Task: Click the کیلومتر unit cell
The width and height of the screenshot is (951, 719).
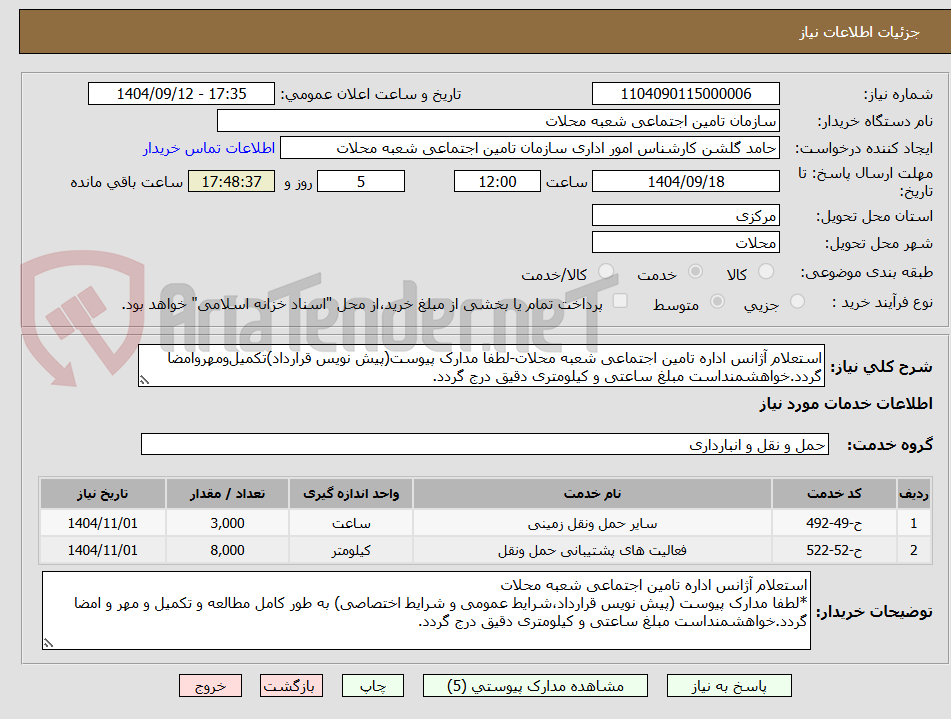Action: pyautogui.click(x=351, y=550)
